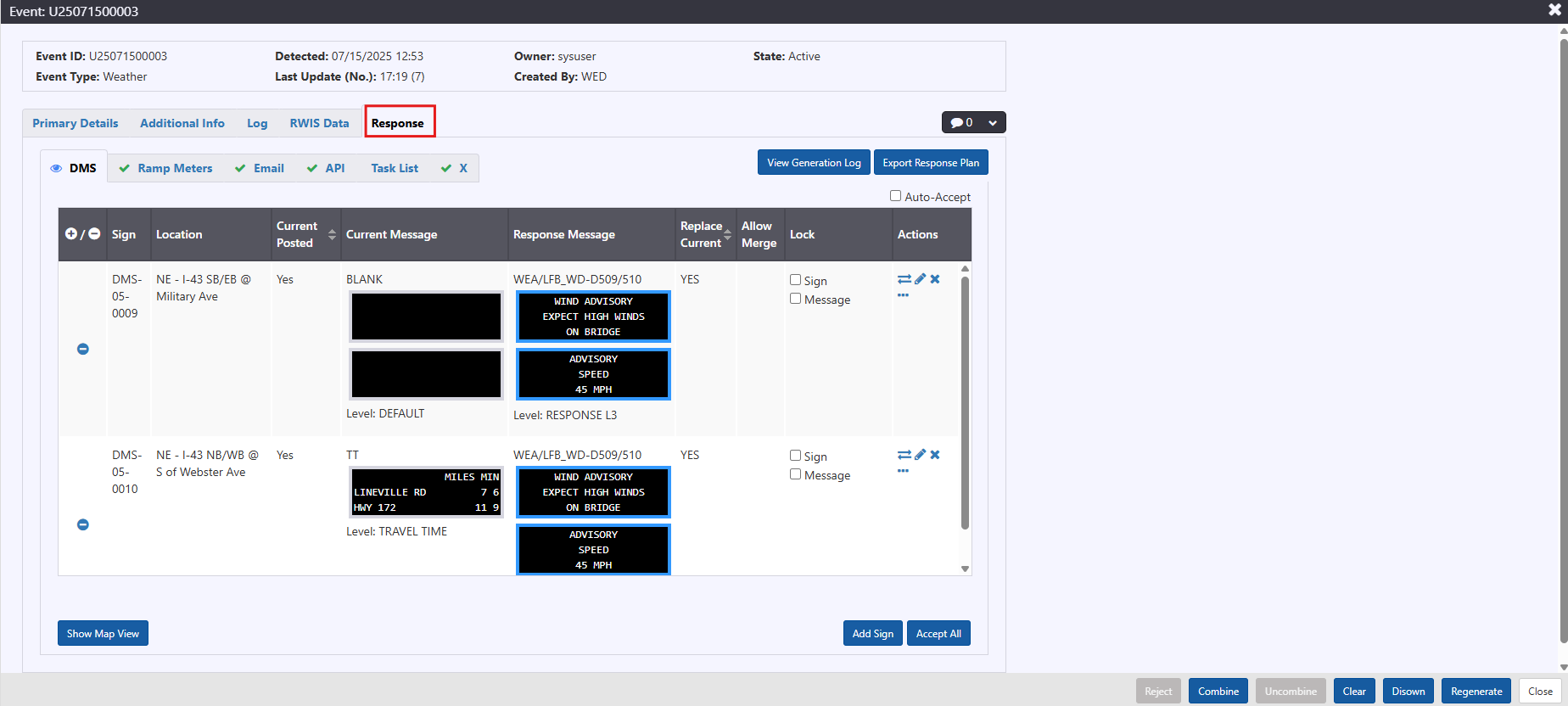Switch to the RWIS Data tab
The height and width of the screenshot is (706, 1568).
pos(319,123)
